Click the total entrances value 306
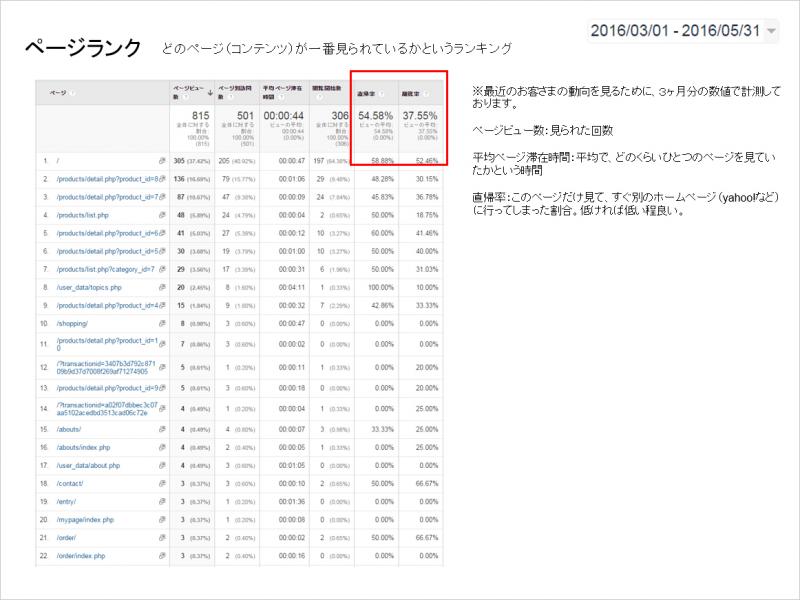 point(340,116)
